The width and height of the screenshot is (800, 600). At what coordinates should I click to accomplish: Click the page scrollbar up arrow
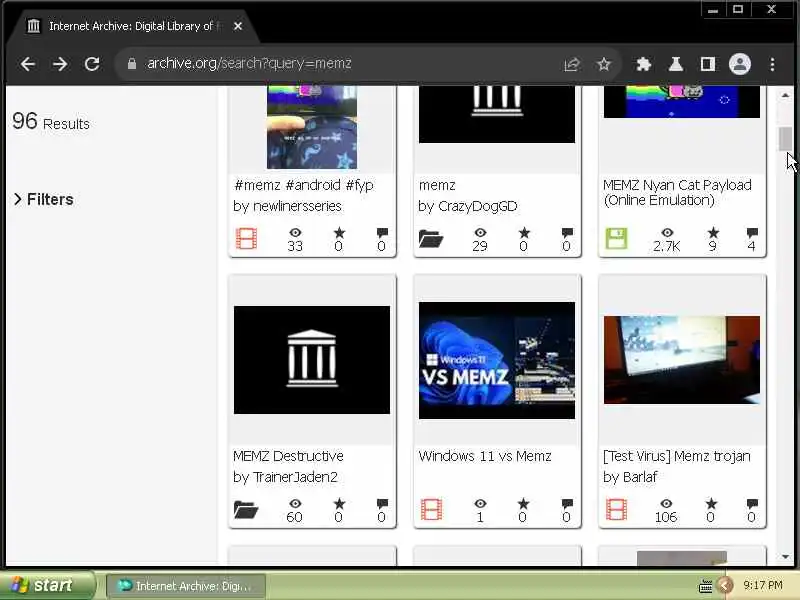(785, 95)
